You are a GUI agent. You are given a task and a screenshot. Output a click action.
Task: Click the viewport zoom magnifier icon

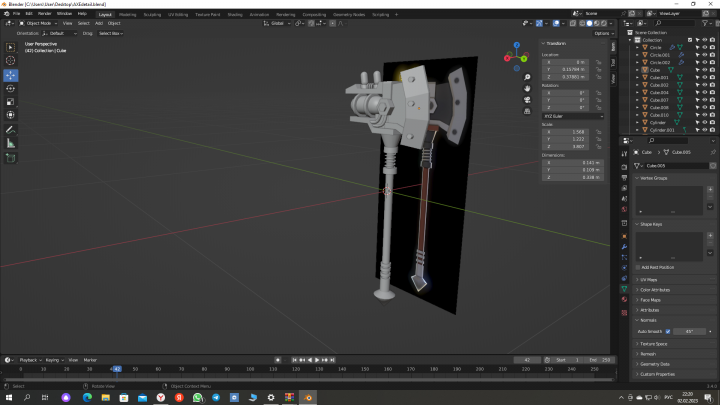click(527, 75)
